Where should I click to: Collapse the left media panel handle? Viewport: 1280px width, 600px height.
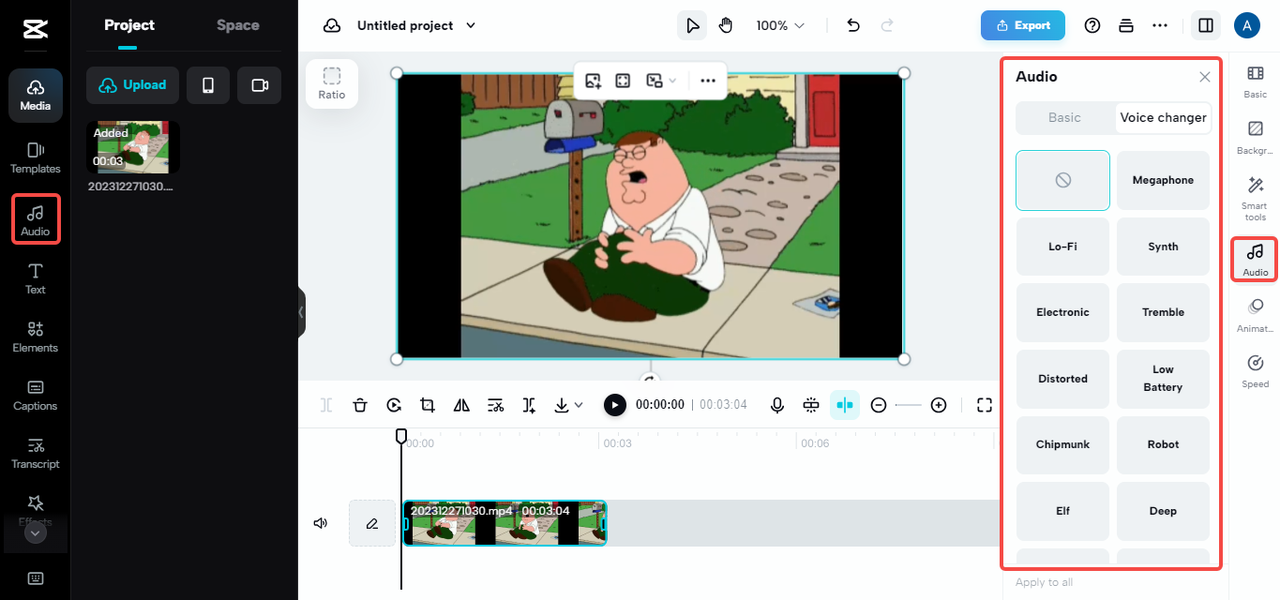tap(301, 312)
